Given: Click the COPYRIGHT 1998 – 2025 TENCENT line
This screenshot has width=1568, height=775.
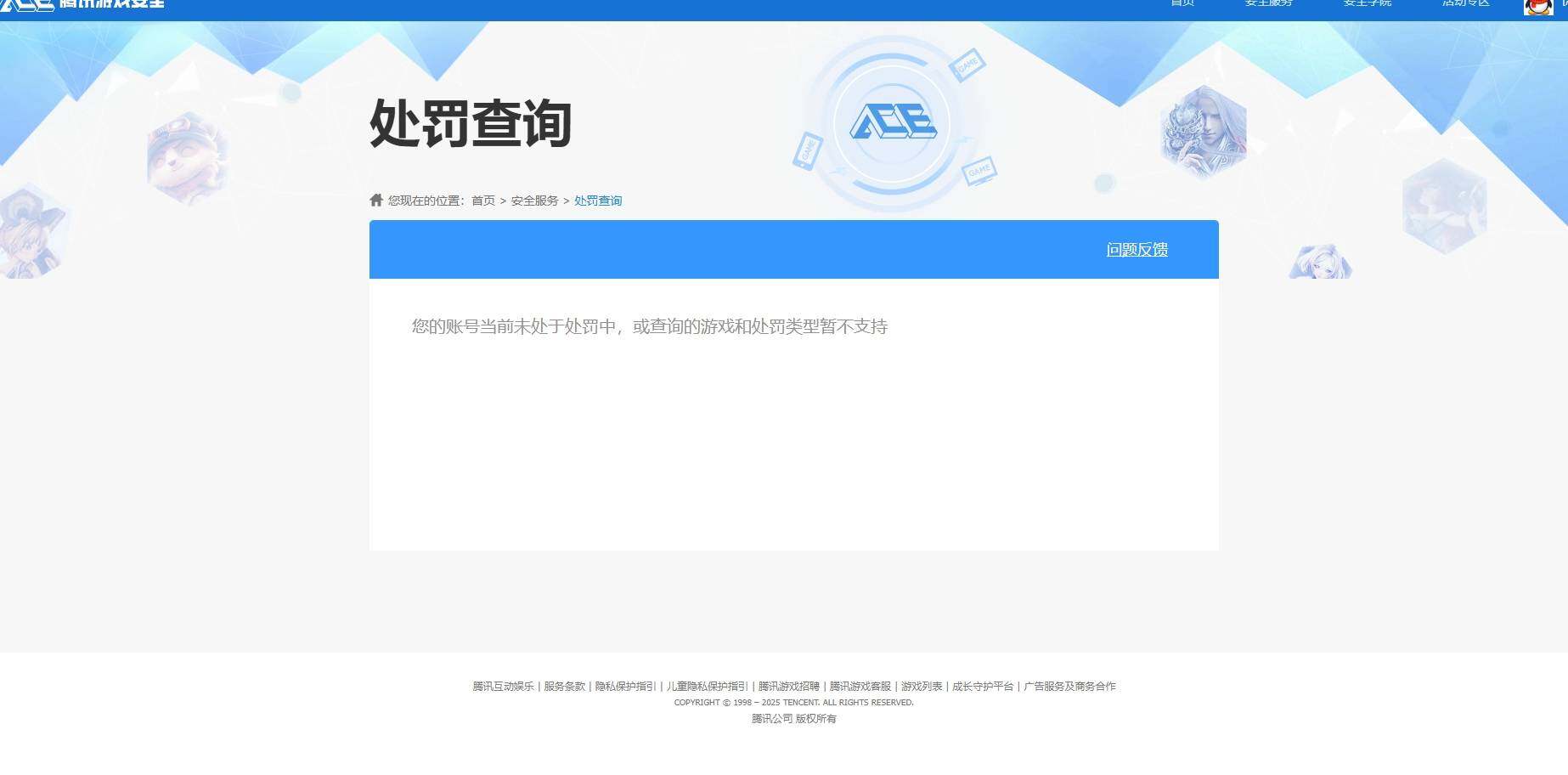Looking at the screenshot, I should point(794,703).
